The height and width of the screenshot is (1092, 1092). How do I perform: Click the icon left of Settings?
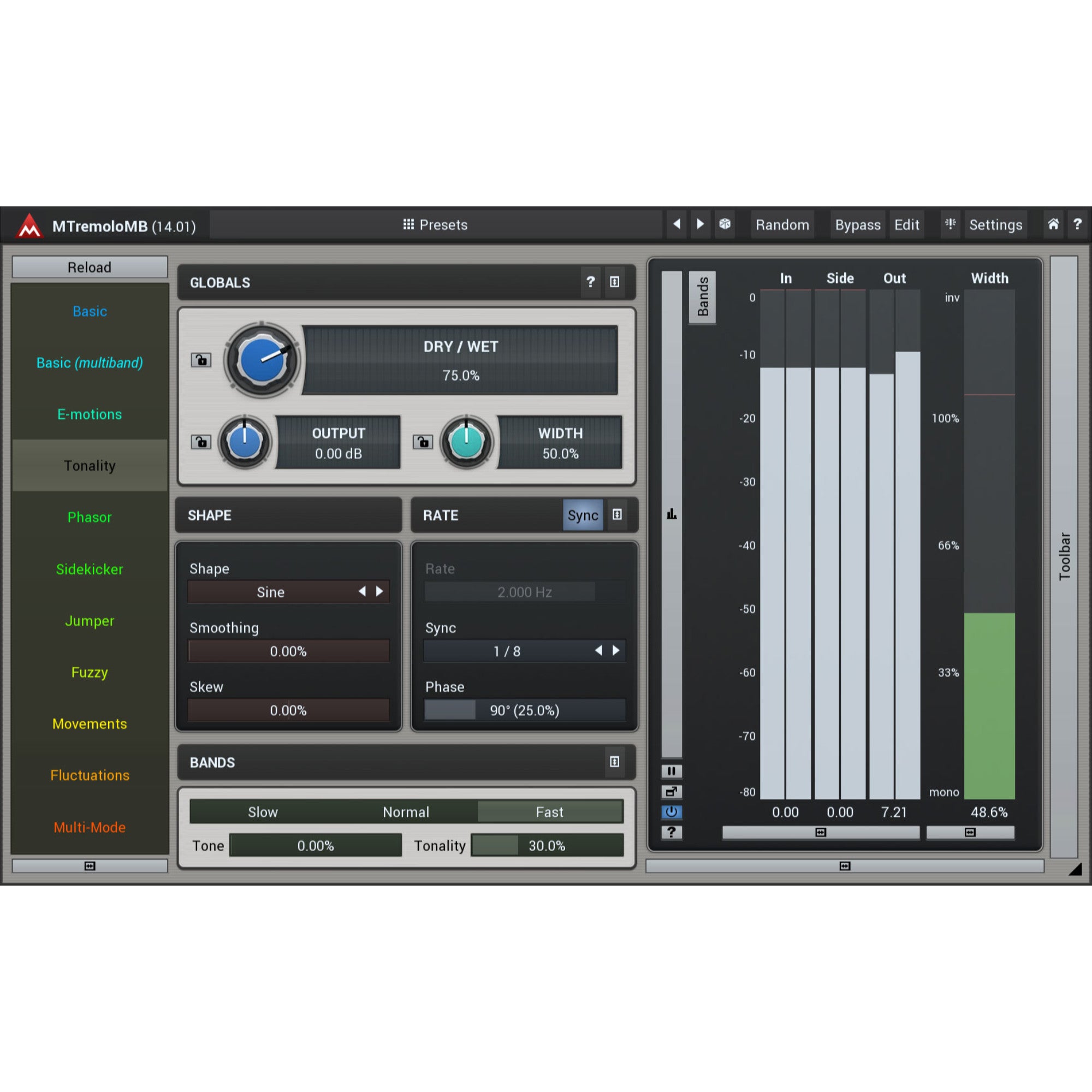950,224
